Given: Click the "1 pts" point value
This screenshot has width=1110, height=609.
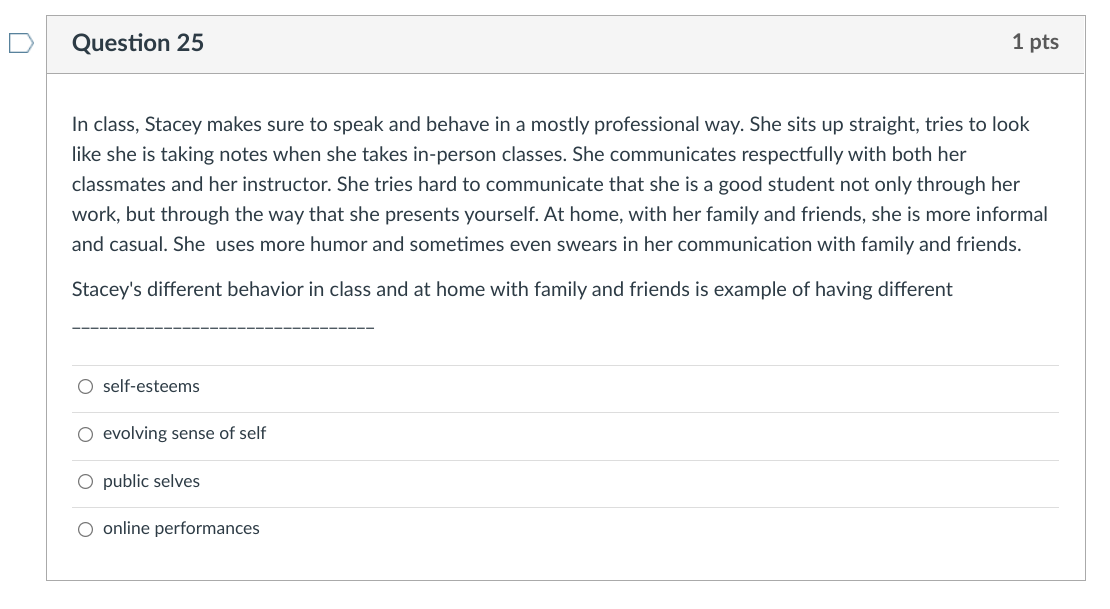Looking at the screenshot, I should (1035, 42).
